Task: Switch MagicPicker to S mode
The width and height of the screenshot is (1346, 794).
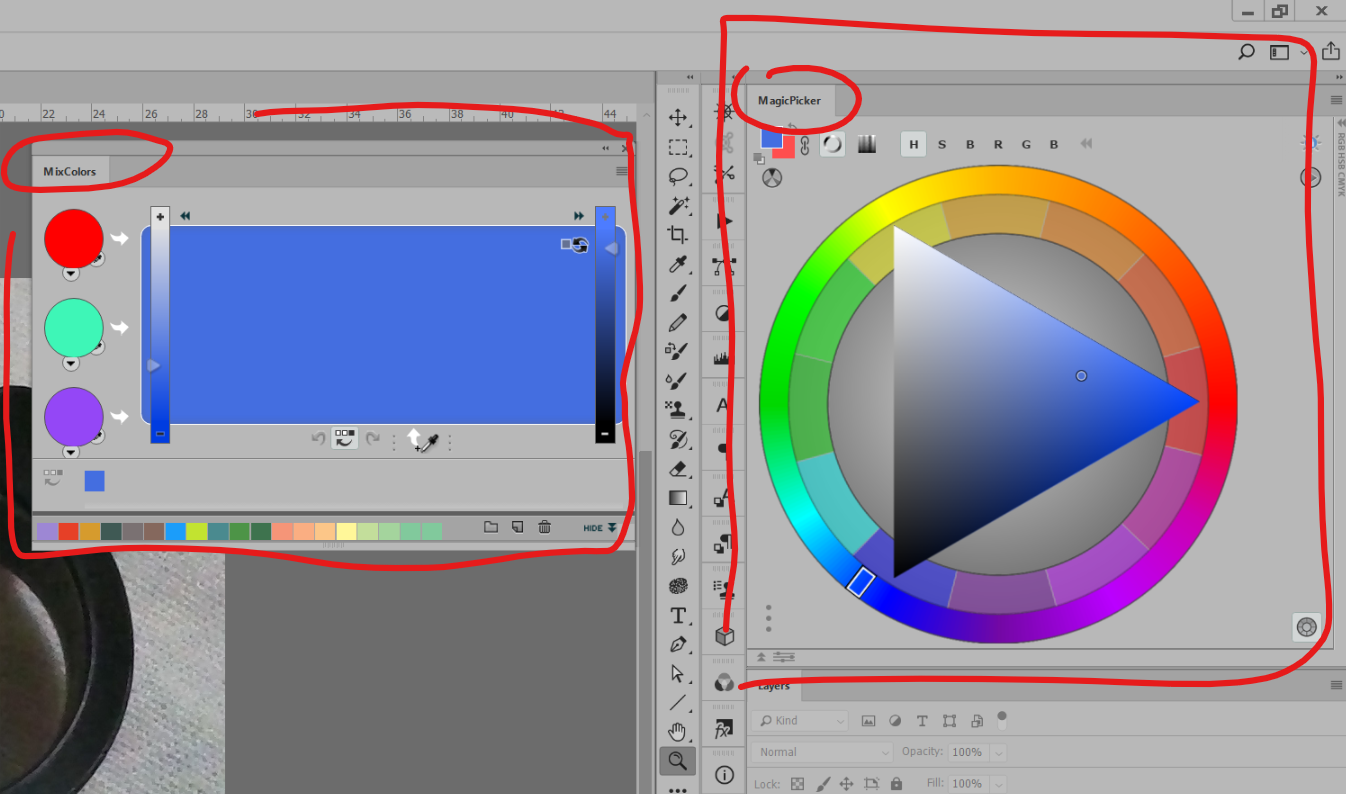Action: pos(942,144)
